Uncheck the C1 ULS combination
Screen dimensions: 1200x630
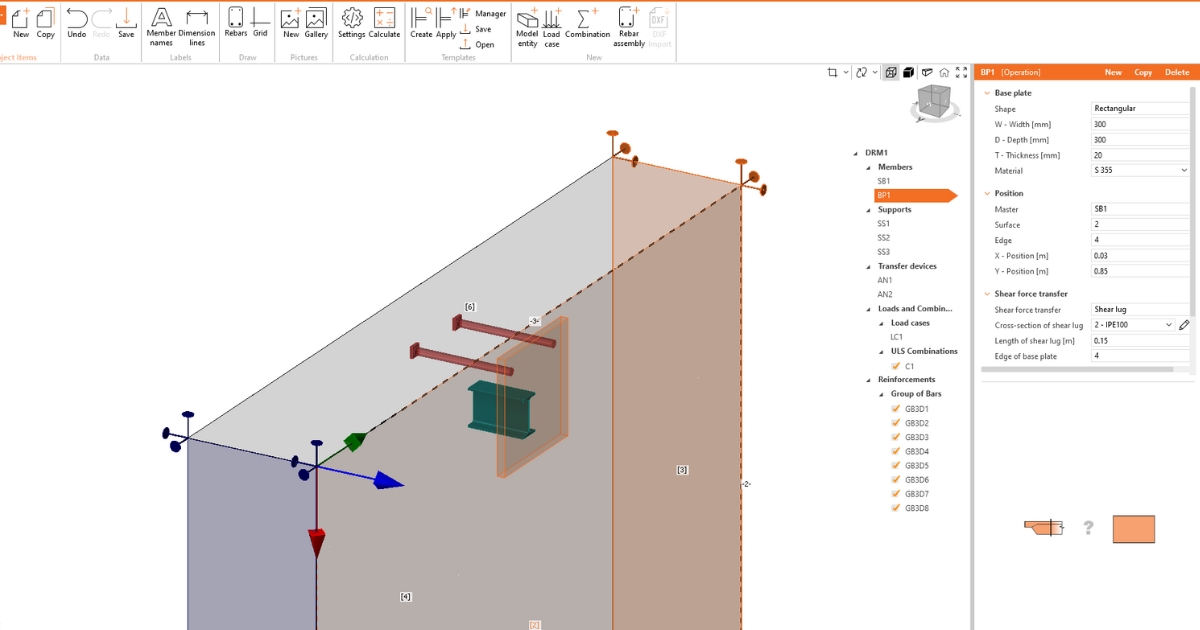(896, 365)
